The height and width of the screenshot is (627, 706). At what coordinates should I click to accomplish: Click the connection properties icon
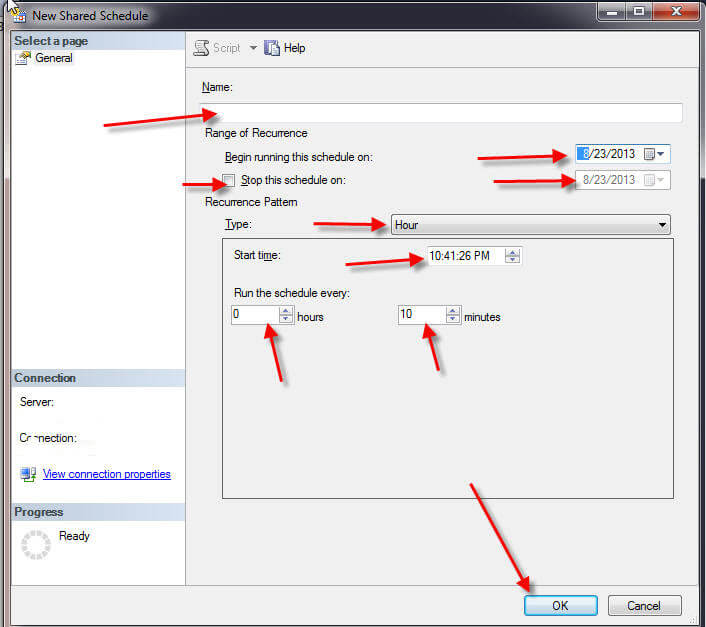pyautogui.click(x=28, y=474)
